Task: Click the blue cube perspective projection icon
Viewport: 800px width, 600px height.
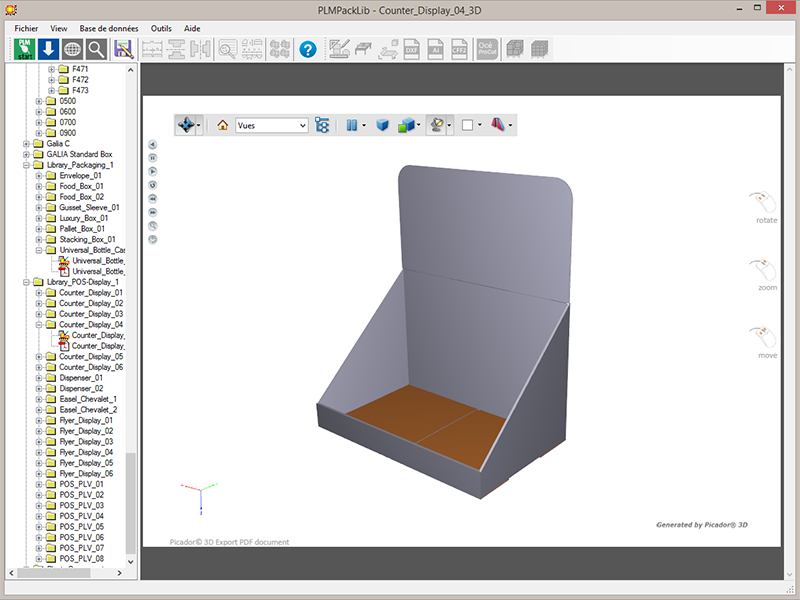Action: pos(382,125)
